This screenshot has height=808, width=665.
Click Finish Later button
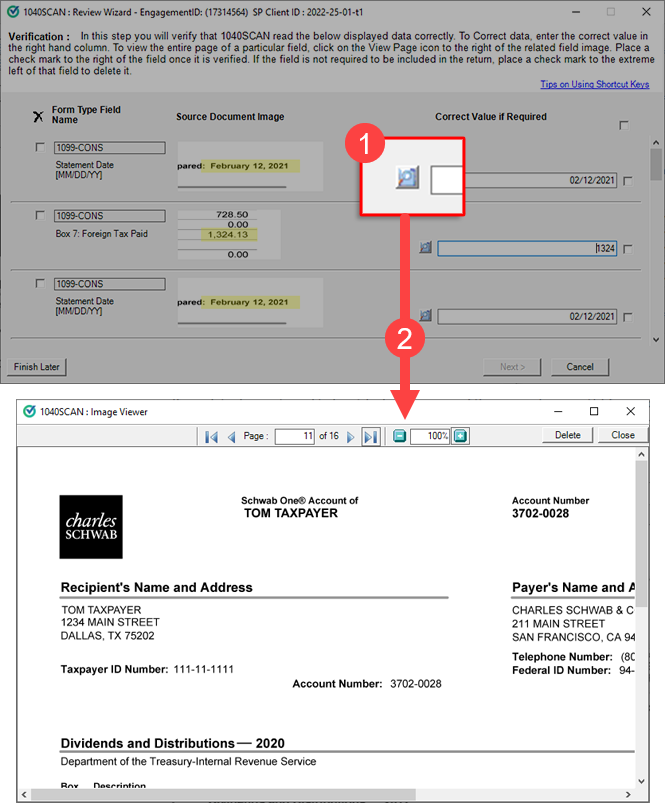(x=37, y=367)
